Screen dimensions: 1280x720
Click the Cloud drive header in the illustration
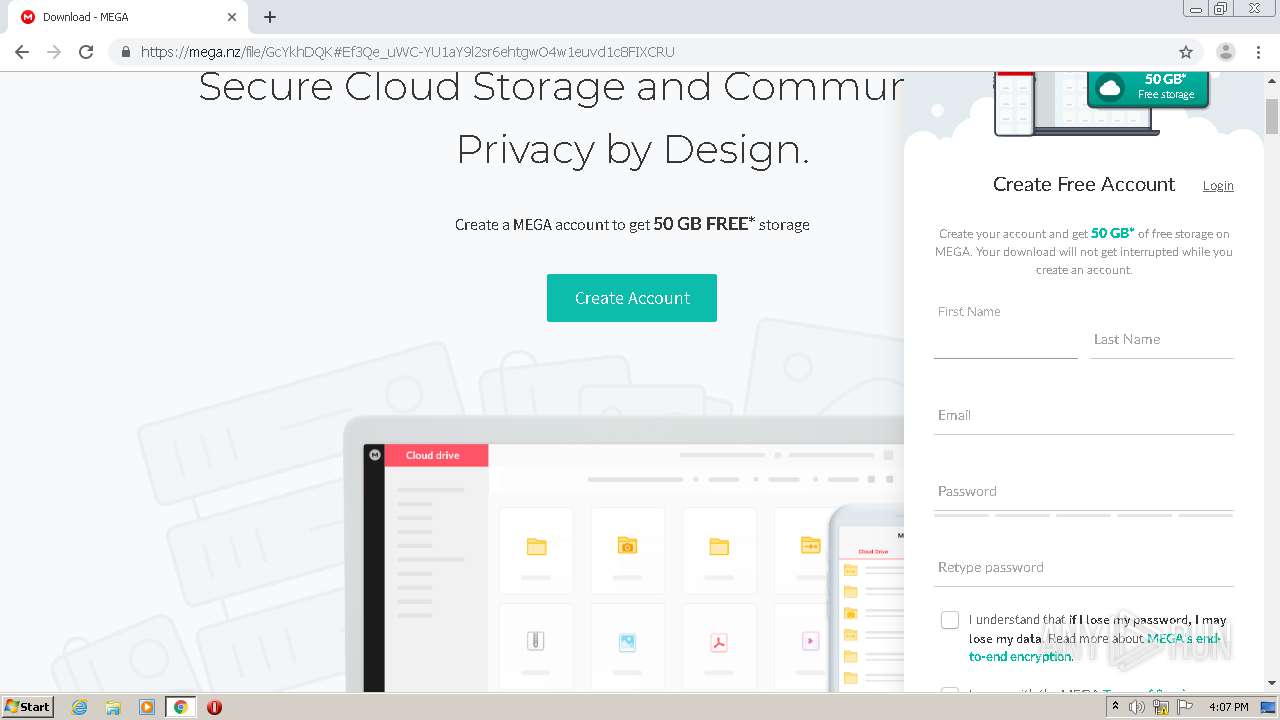point(436,455)
